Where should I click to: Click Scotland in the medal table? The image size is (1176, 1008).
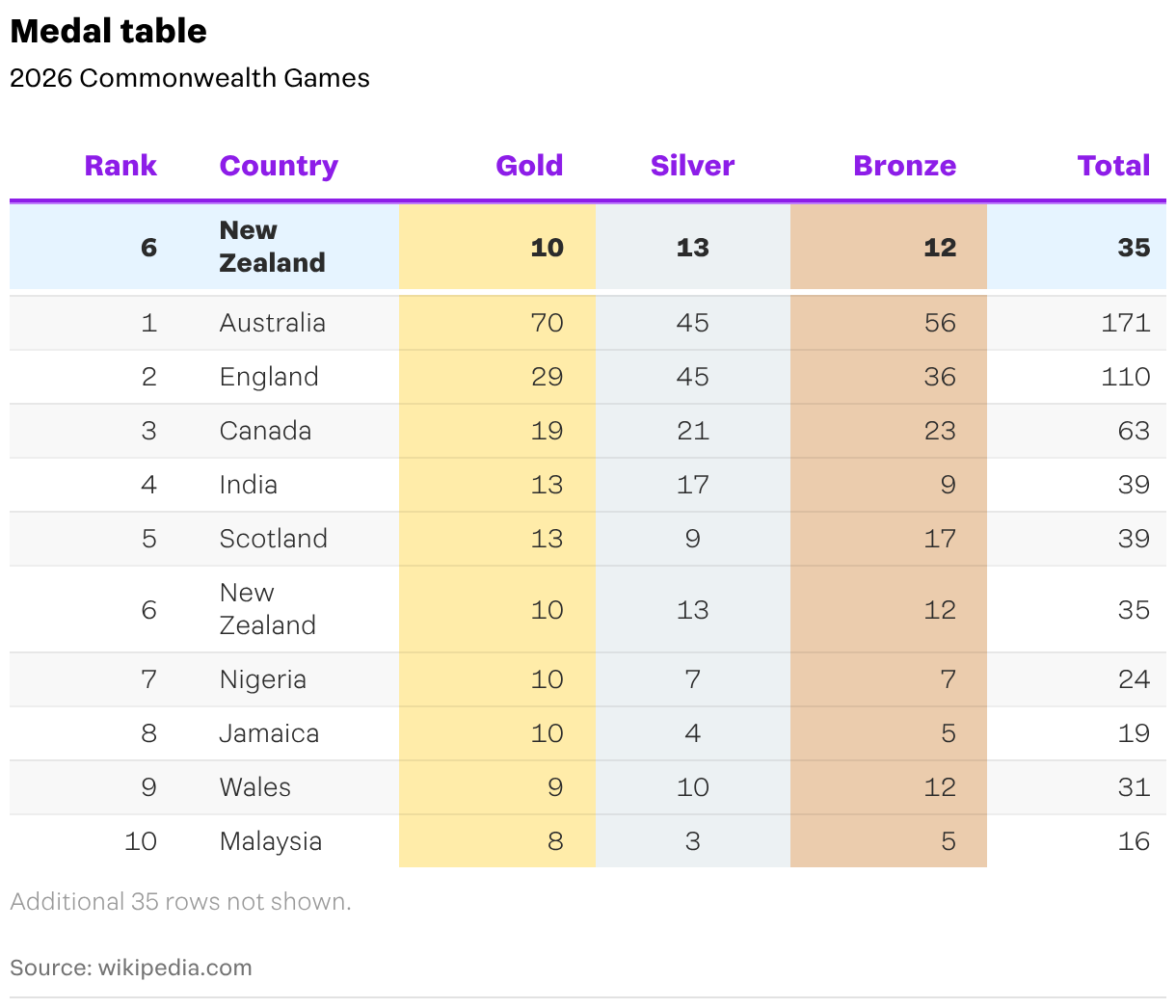(x=274, y=539)
